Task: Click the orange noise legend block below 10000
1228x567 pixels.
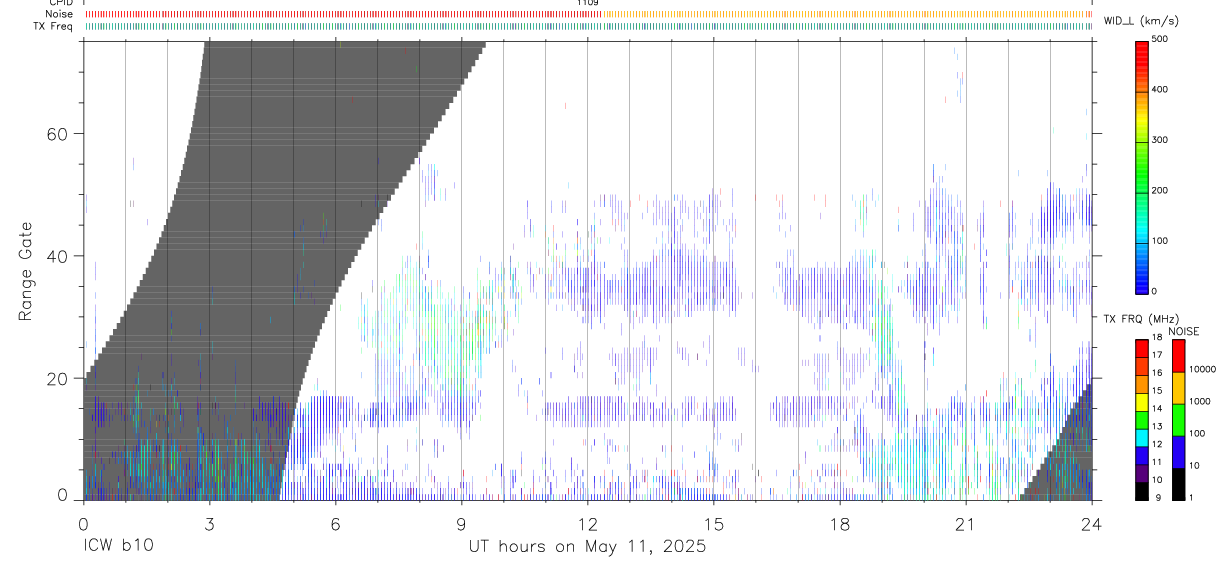Action: click(1178, 388)
